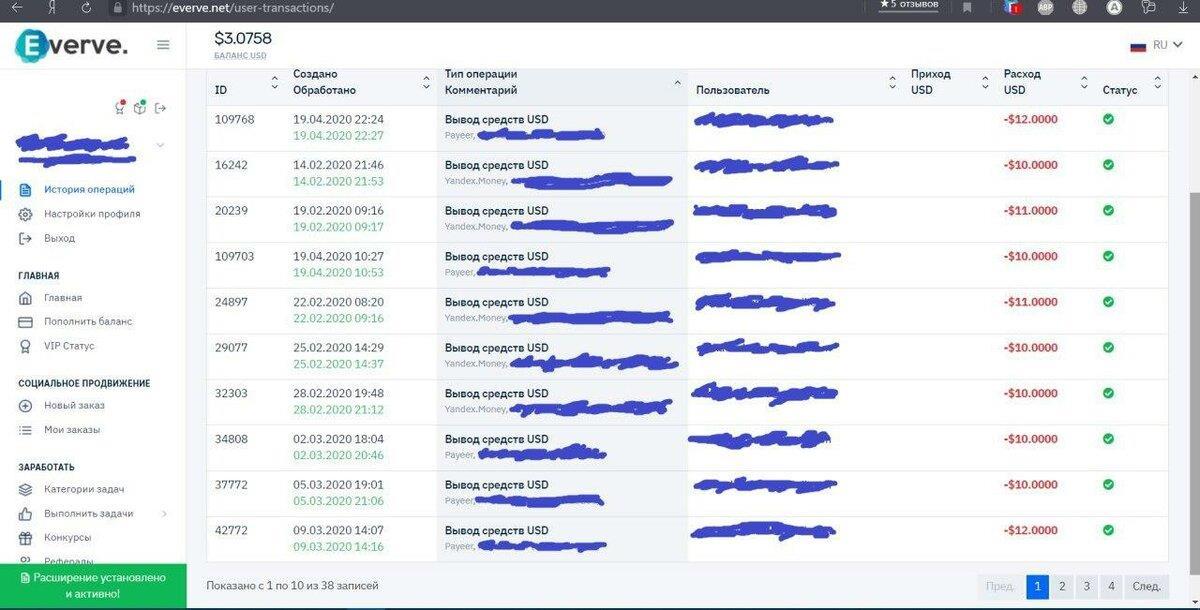
Task: Open the AdBlock Plus extension icon
Action: 1045,7
